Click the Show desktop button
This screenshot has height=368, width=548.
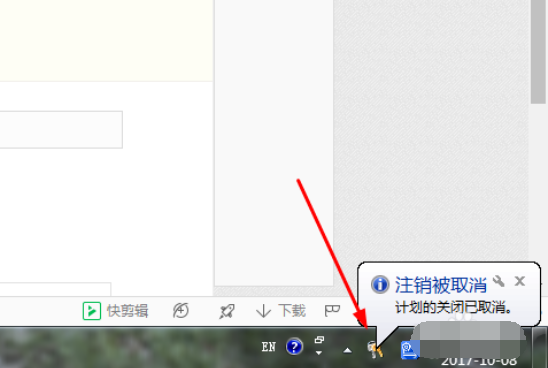tap(540, 347)
